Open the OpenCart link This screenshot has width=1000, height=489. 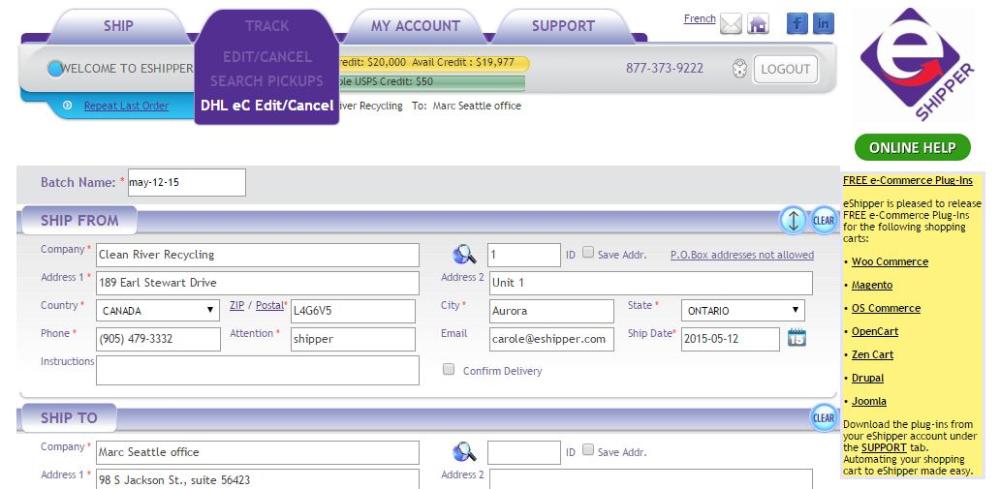[x=874, y=332]
